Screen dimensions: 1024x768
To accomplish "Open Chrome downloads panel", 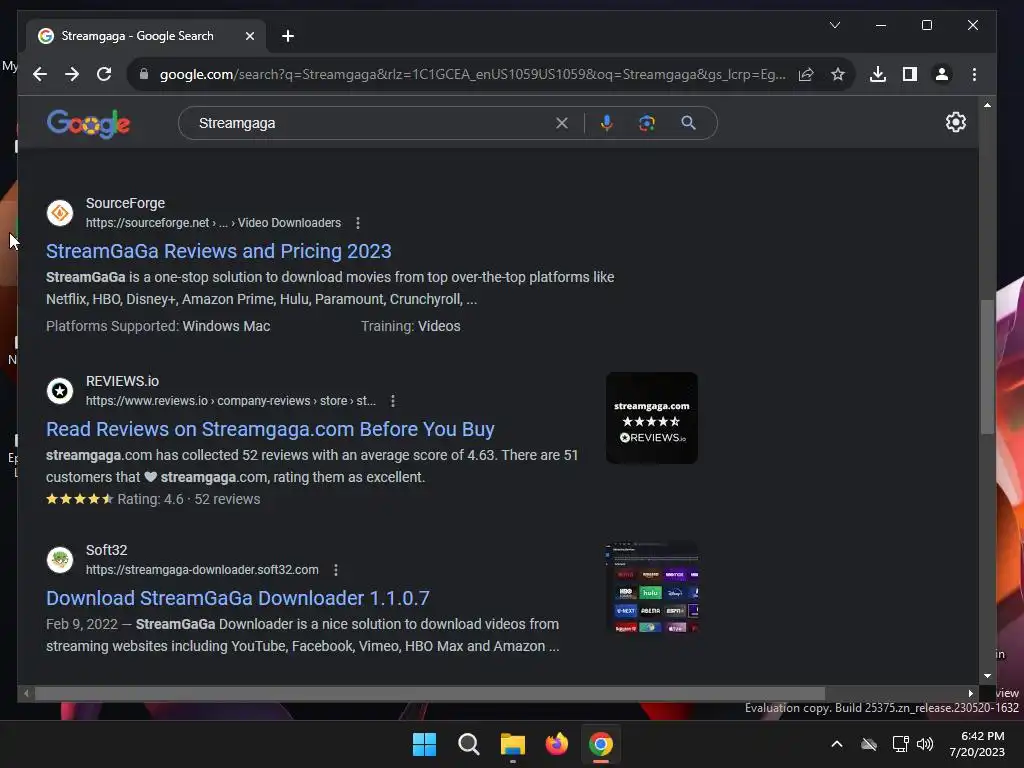I will (x=878, y=74).
